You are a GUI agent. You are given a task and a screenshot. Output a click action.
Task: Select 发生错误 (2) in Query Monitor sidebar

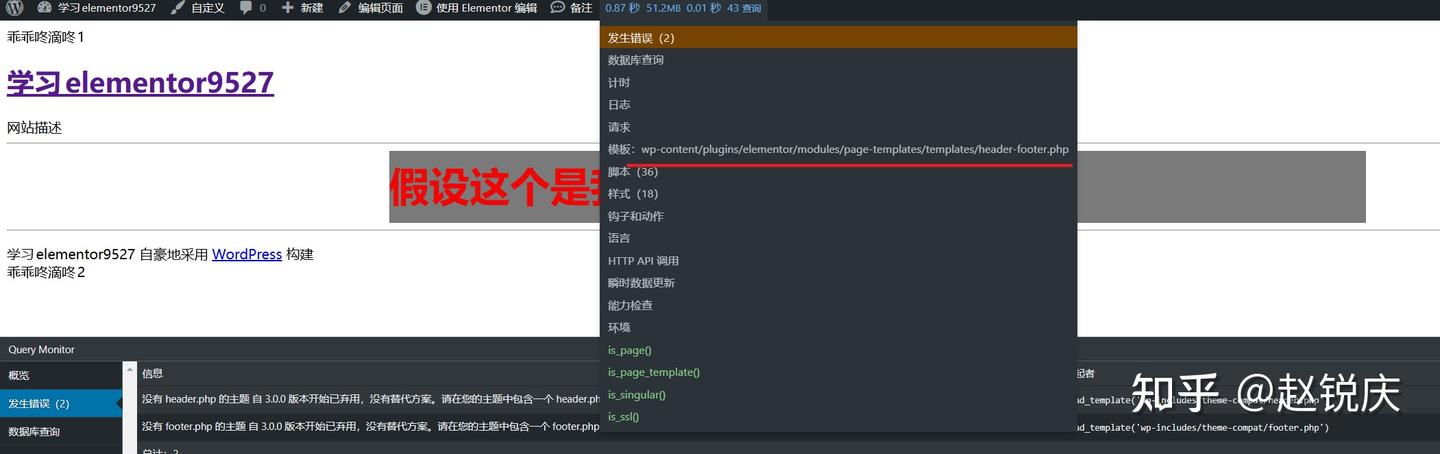tap(61, 403)
